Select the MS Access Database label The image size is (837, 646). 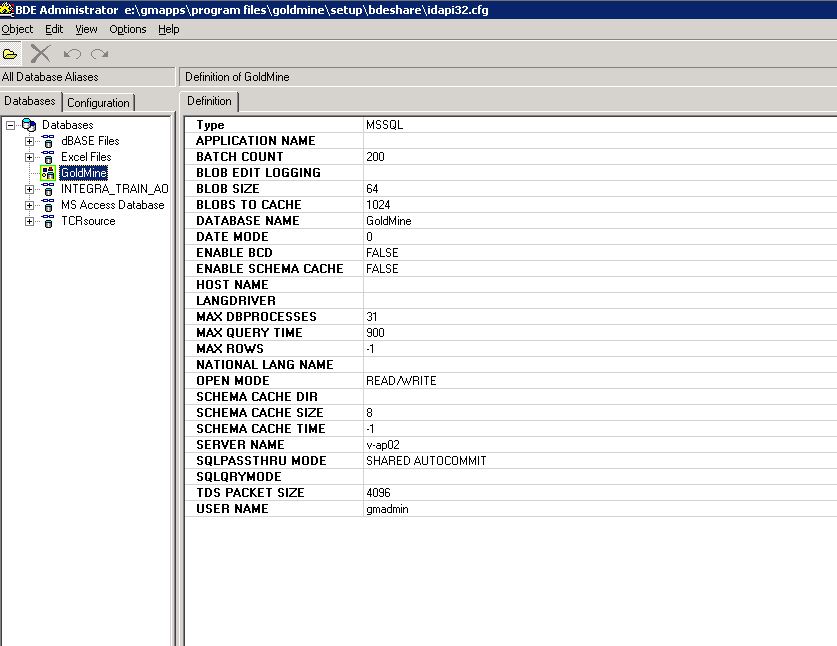coord(113,205)
